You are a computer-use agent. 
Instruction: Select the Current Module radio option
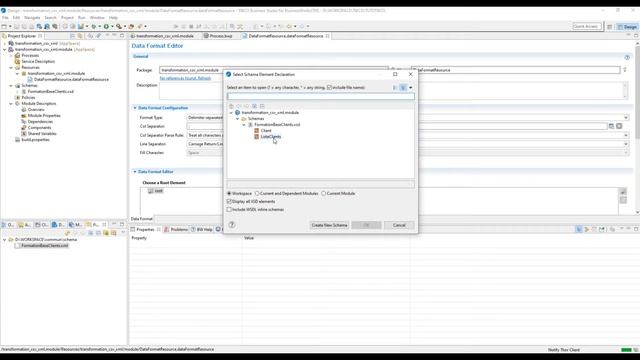click(x=324, y=193)
